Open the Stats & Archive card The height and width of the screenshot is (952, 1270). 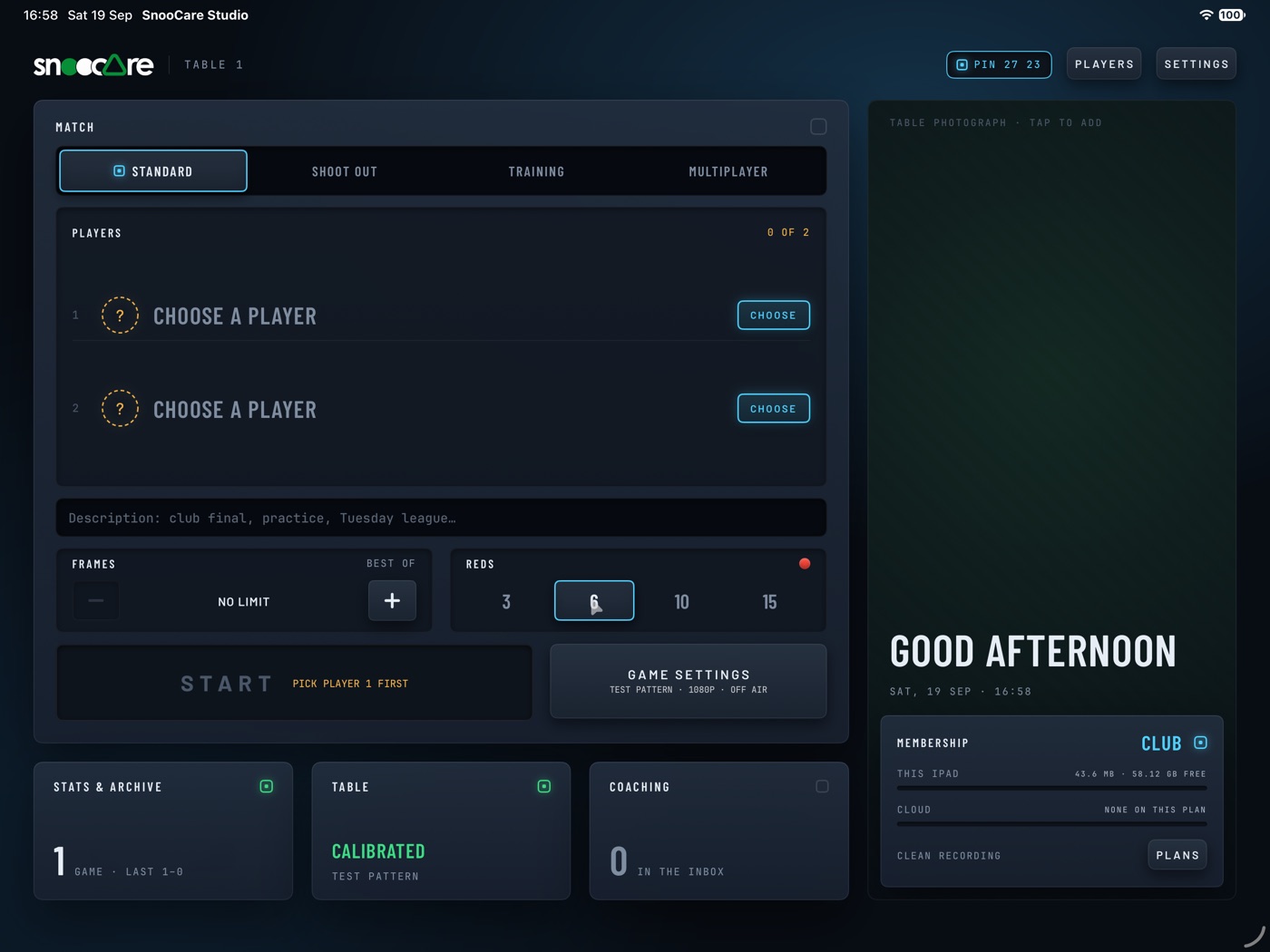163,831
